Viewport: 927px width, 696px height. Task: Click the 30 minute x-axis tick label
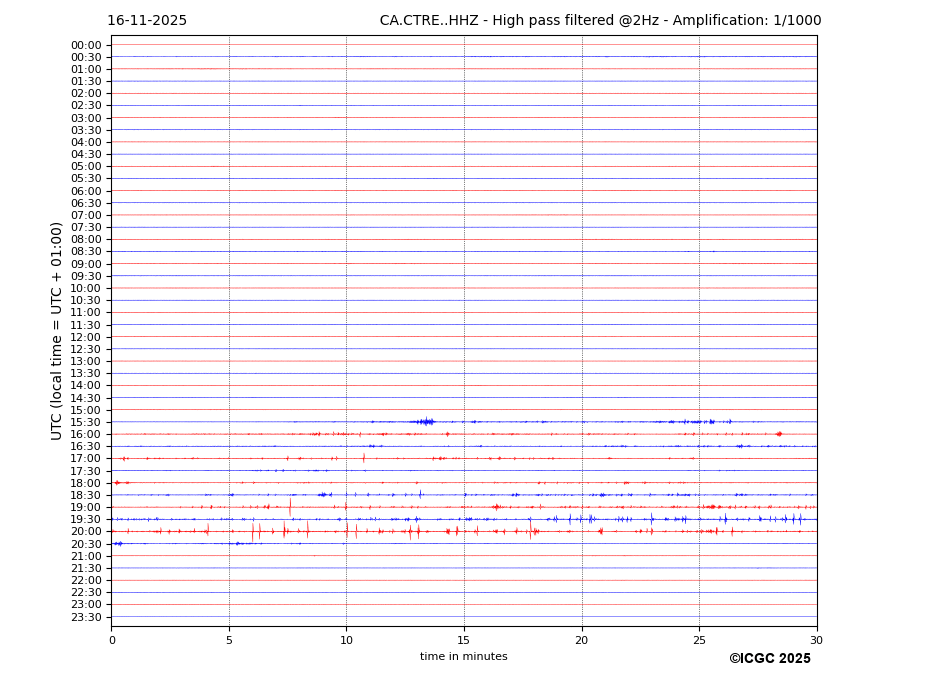(816, 641)
